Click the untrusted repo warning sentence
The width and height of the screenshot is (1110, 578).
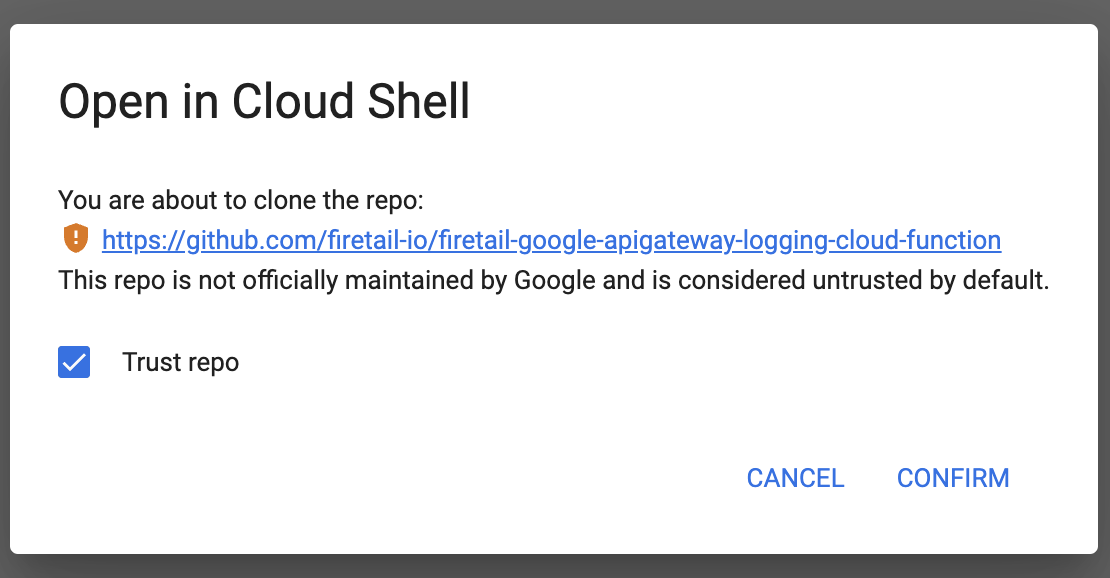click(x=553, y=281)
